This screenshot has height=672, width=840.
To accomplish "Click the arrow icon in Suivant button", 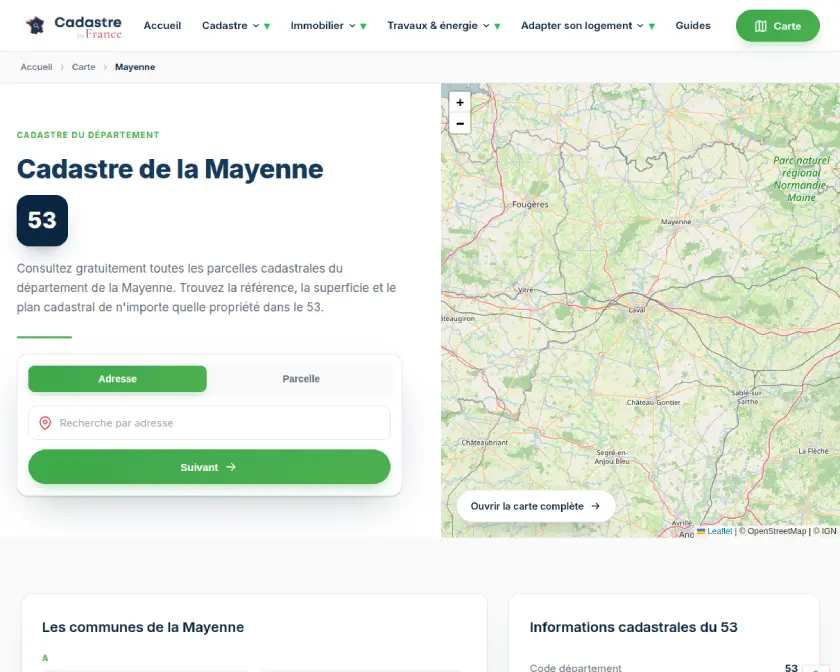I will coord(231,467).
